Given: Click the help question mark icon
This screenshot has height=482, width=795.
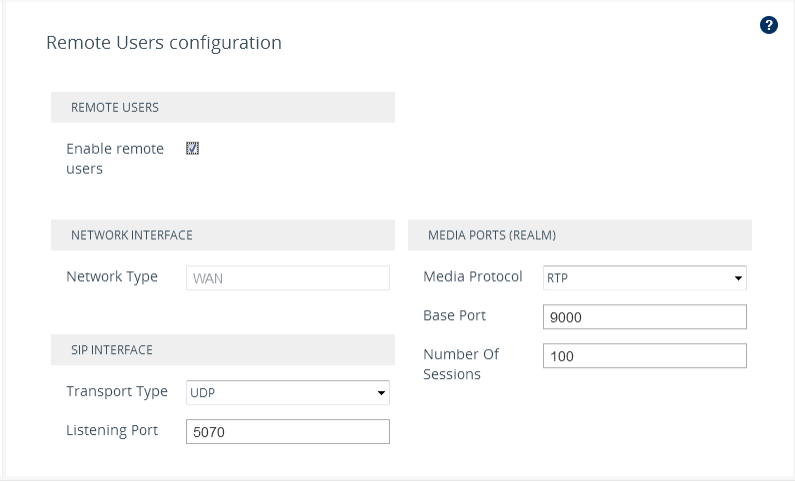Looking at the screenshot, I should [769, 25].
